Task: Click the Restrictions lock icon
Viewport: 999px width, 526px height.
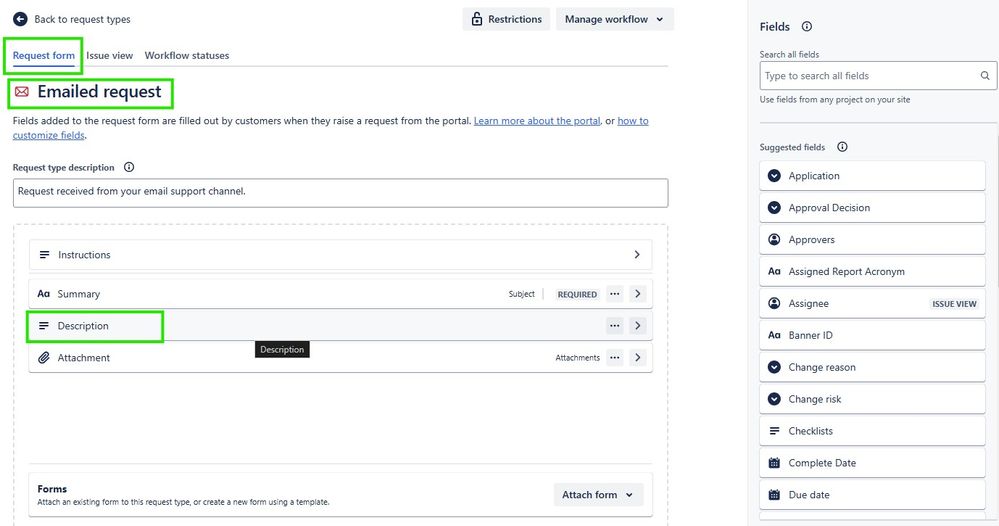Action: point(477,19)
